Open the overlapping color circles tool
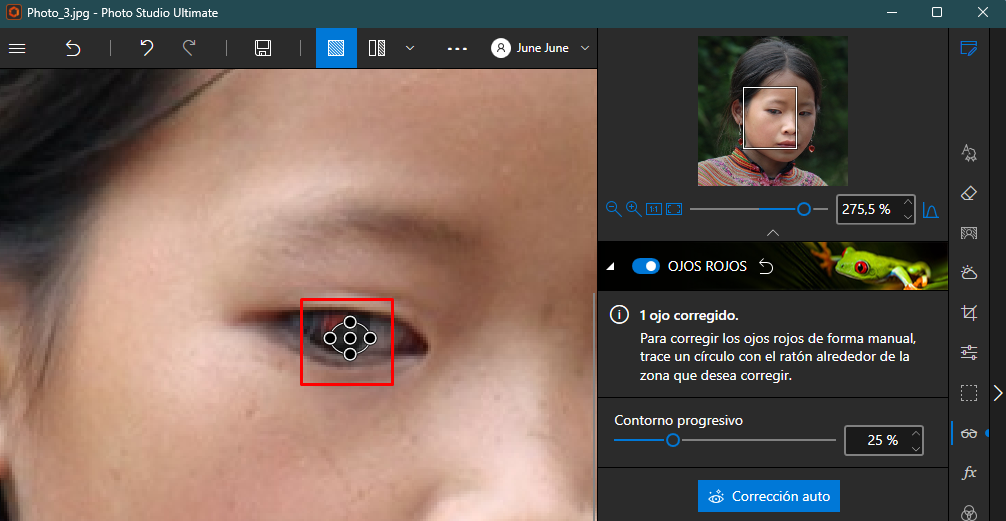Image resolution: width=1006 pixels, height=521 pixels. [x=969, y=512]
